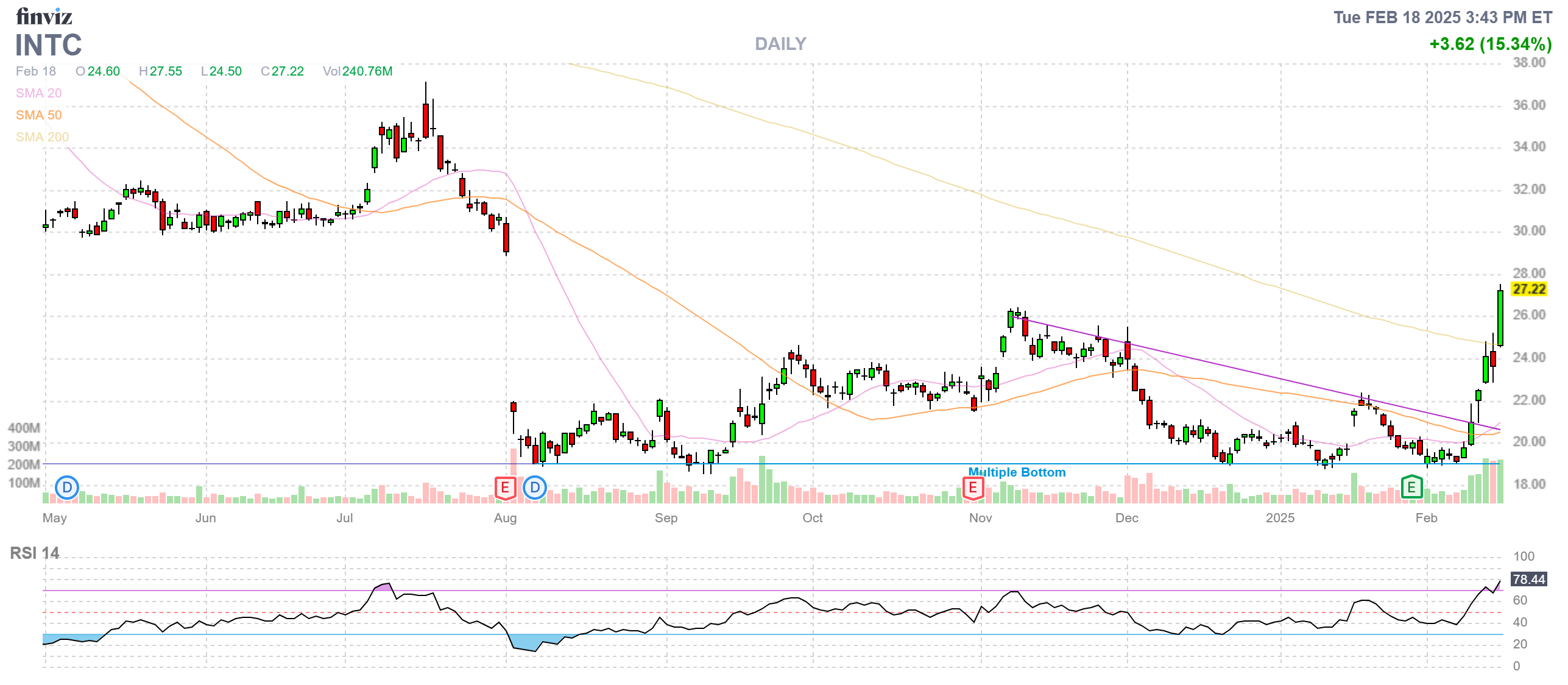The width and height of the screenshot is (1568, 685).
Task: Click the RSI 14 indicator label
Action: (x=35, y=553)
